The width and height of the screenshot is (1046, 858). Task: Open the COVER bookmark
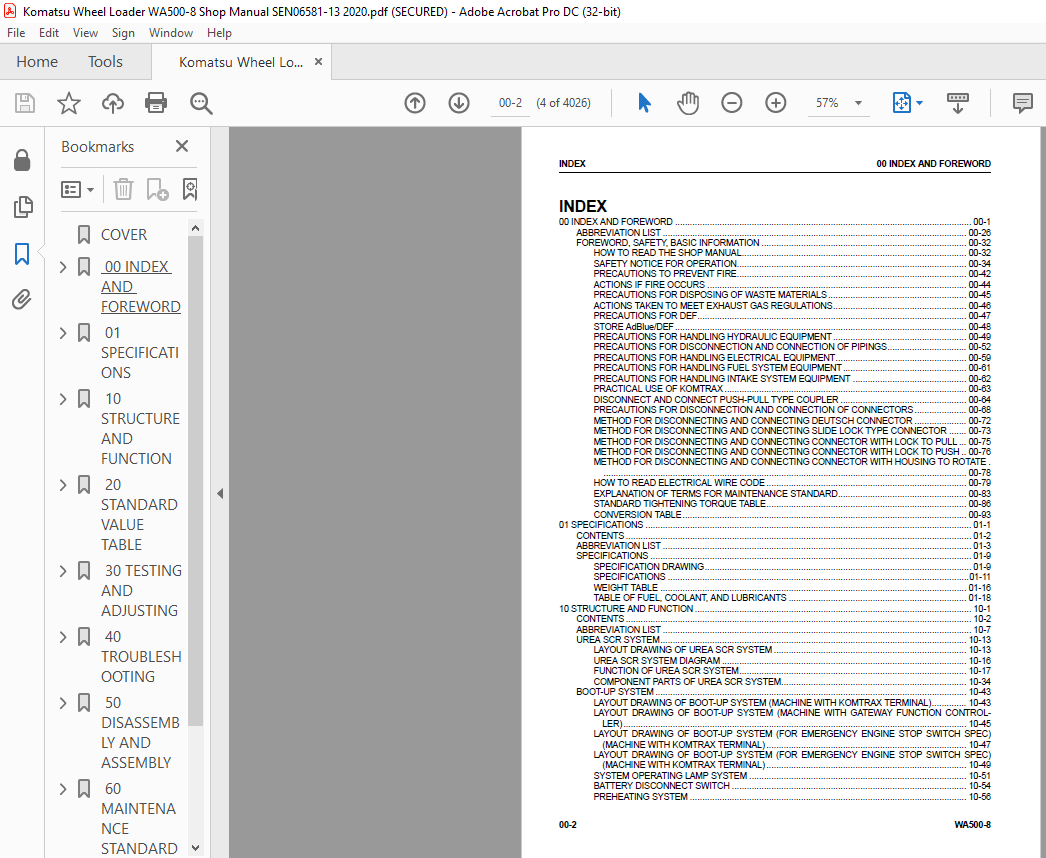123,235
